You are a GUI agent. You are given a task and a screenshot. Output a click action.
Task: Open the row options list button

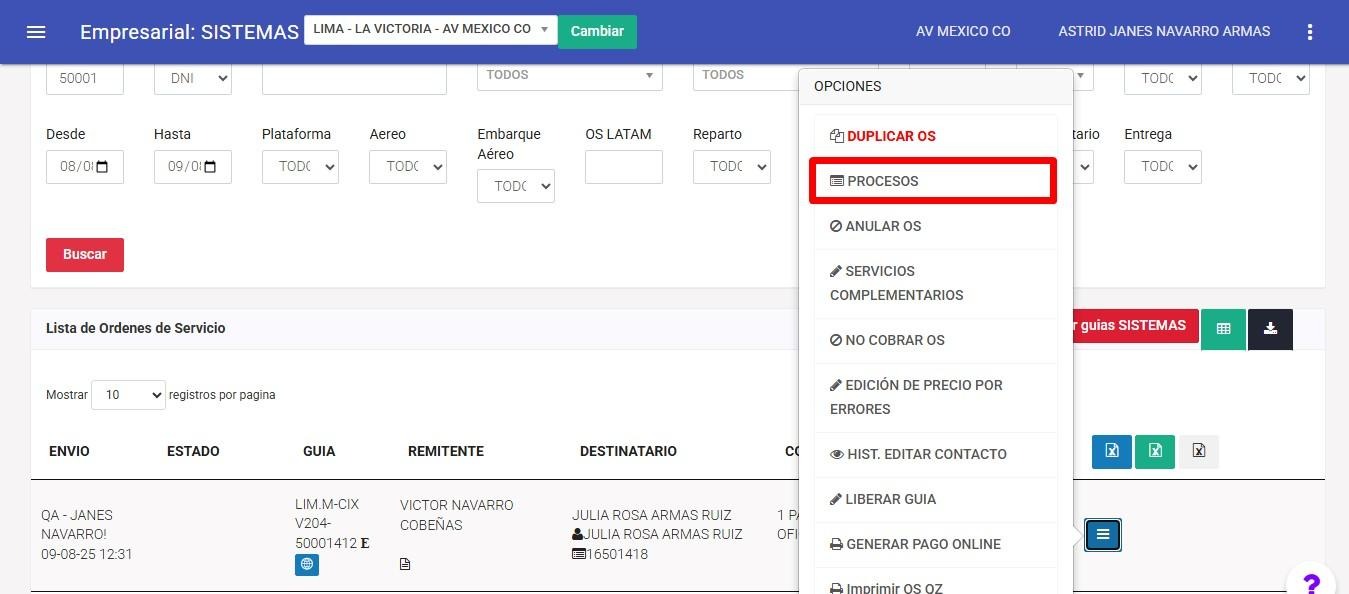(x=1103, y=535)
